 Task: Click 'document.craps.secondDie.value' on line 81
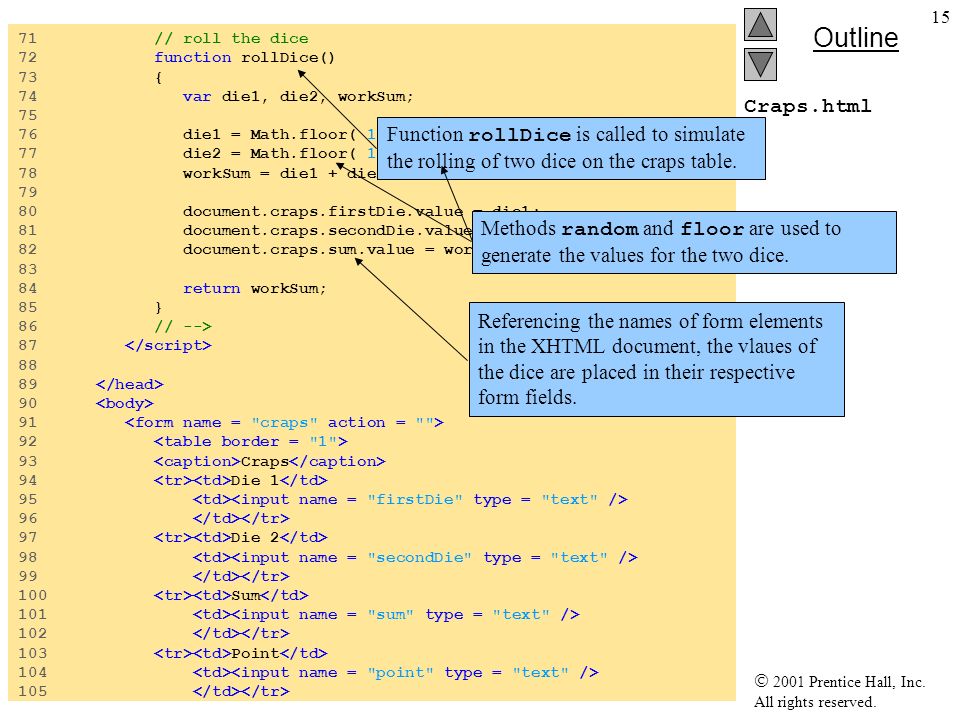coord(327,230)
